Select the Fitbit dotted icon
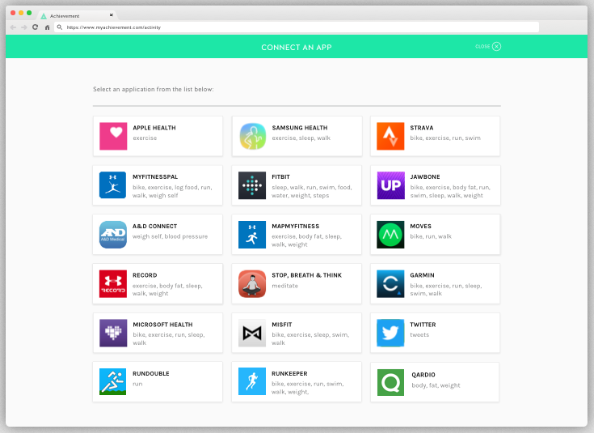The width and height of the screenshot is (594, 433). click(x=252, y=185)
